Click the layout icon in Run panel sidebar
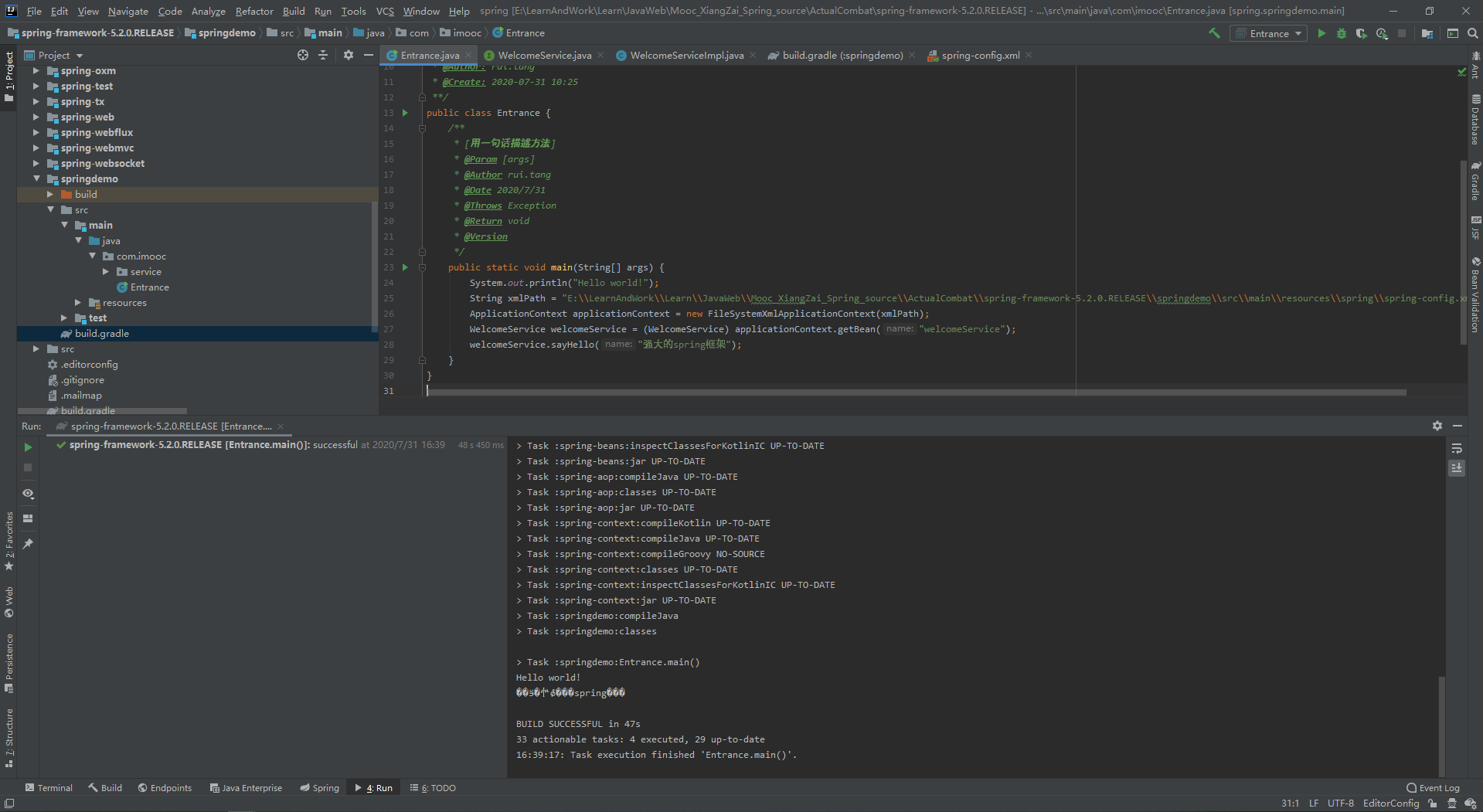The height and width of the screenshot is (812, 1483). click(28, 518)
